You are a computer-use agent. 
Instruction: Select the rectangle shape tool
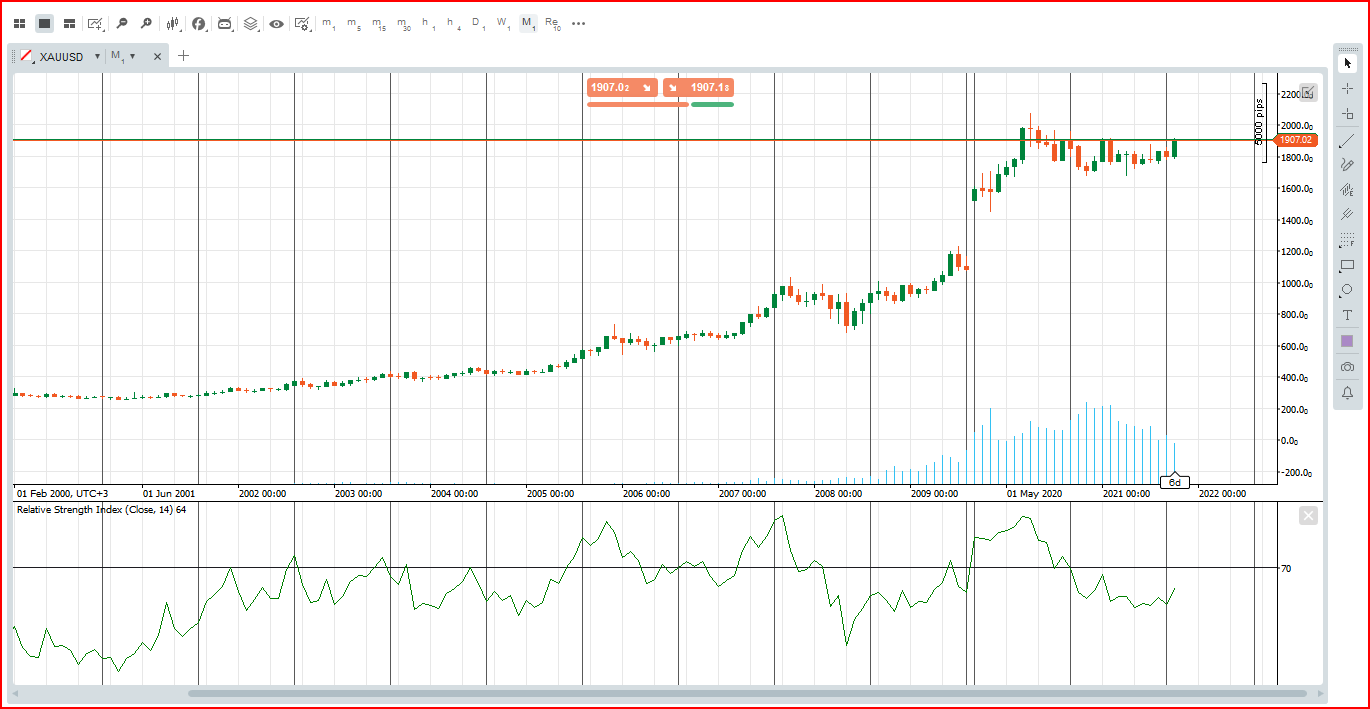(x=1347, y=266)
